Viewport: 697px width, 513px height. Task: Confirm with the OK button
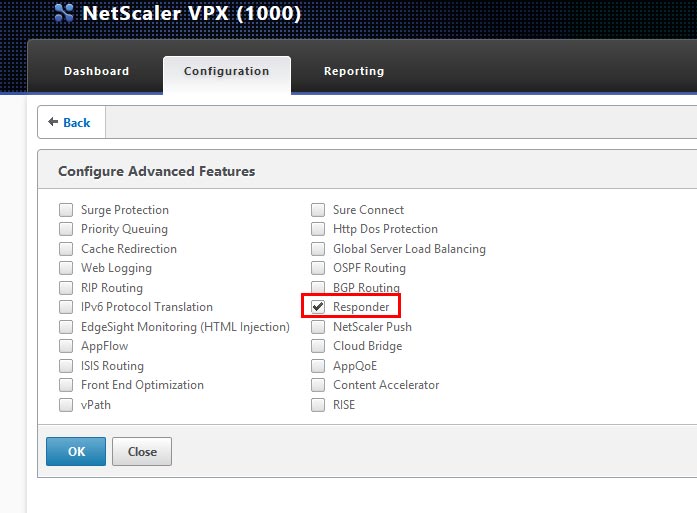coord(76,451)
